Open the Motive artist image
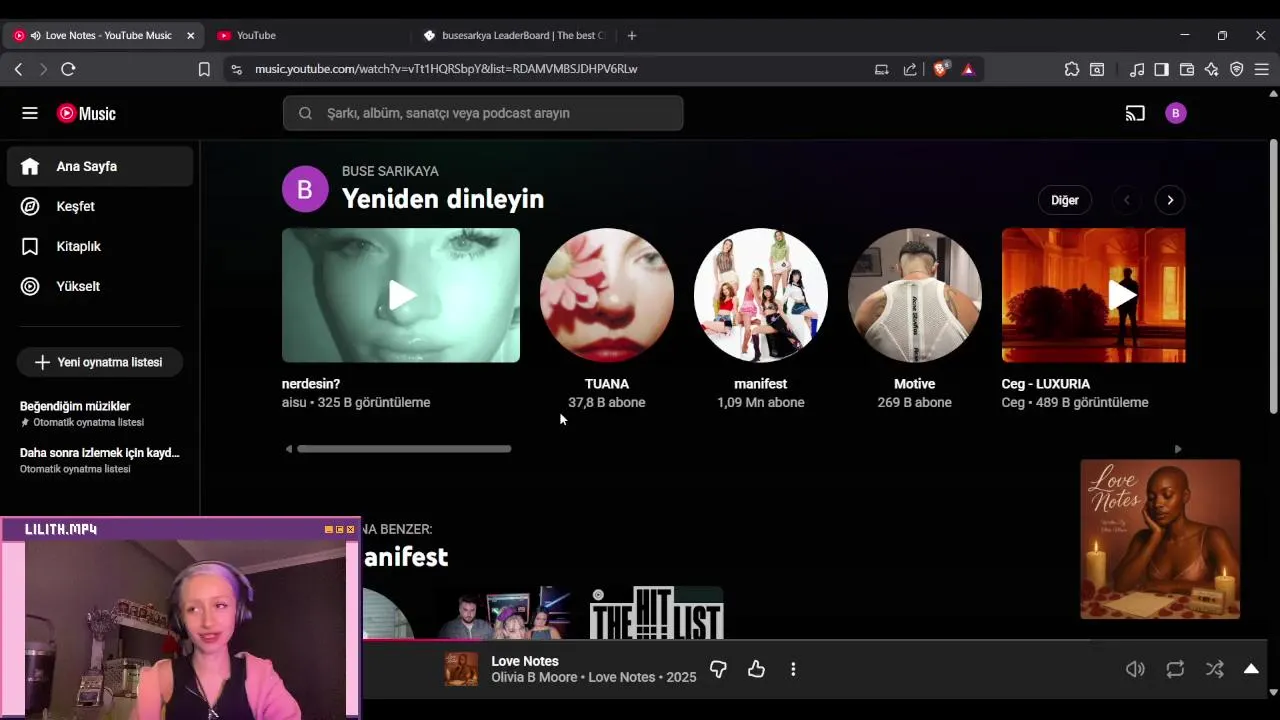 pyautogui.click(x=915, y=295)
